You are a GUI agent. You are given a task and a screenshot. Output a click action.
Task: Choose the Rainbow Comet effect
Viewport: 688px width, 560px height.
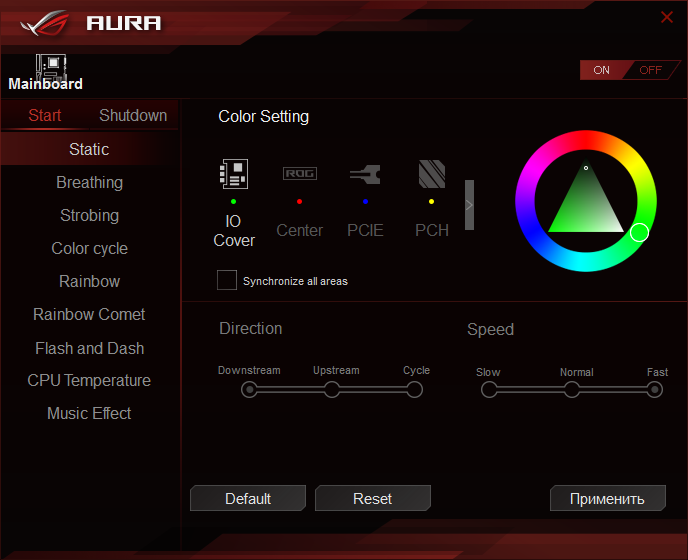click(x=89, y=314)
